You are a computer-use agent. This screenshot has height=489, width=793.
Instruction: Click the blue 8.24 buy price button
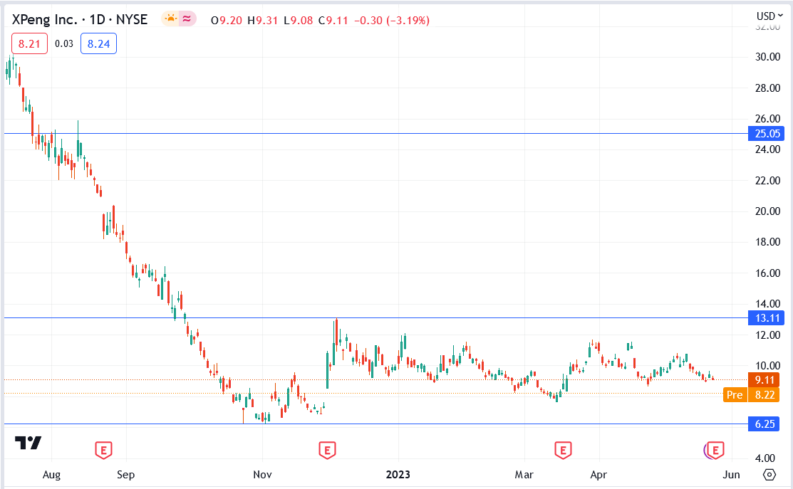click(99, 44)
